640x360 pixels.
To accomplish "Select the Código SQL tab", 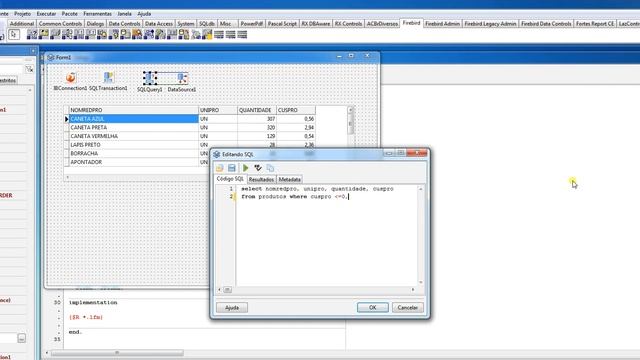I will (x=230, y=179).
